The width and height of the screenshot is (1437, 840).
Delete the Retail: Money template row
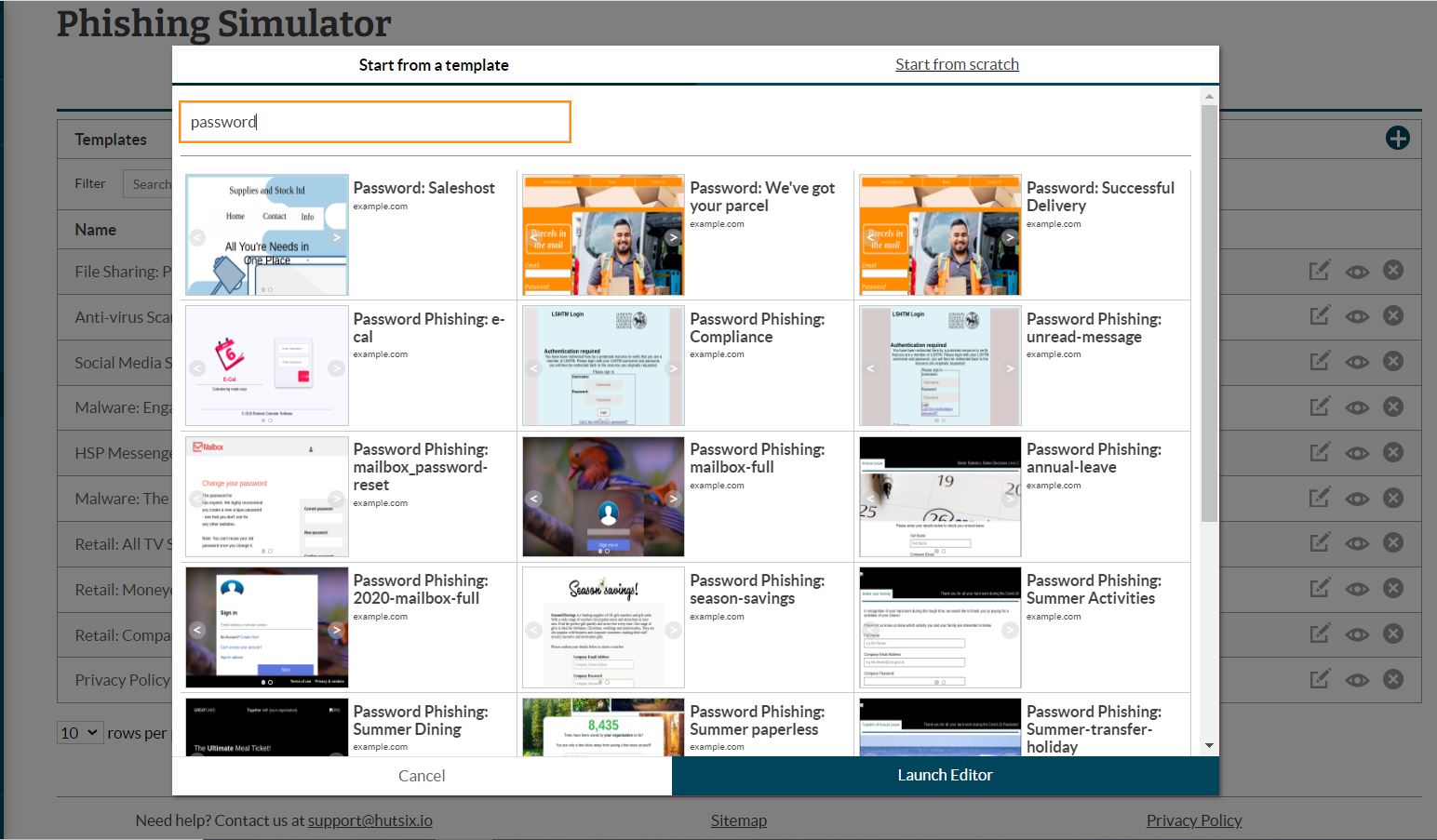[x=1393, y=589]
